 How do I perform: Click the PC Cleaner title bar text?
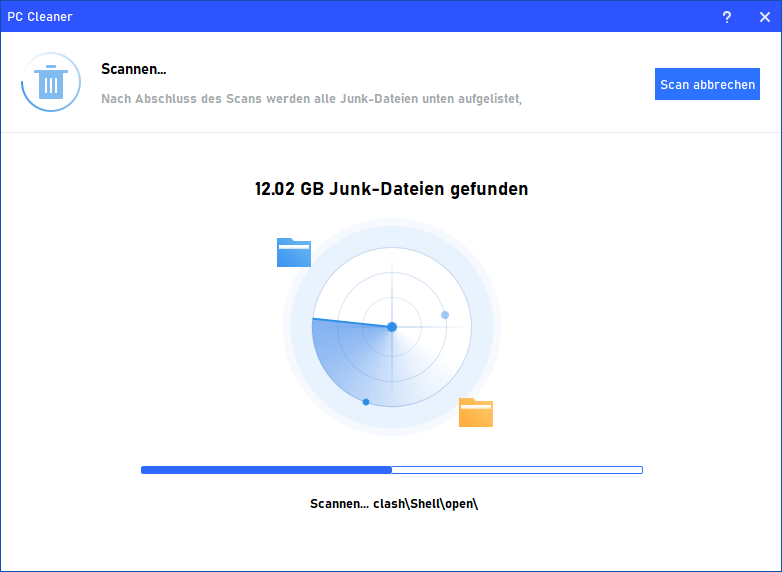tap(40, 17)
